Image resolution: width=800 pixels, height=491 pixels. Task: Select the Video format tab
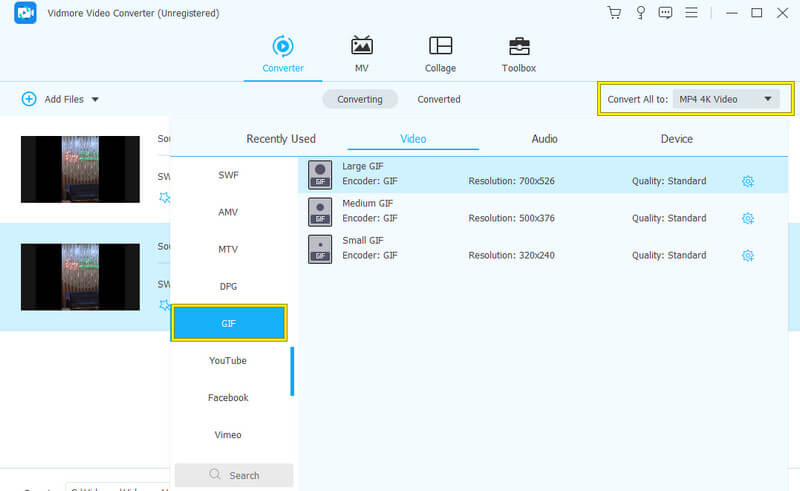click(x=413, y=139)
